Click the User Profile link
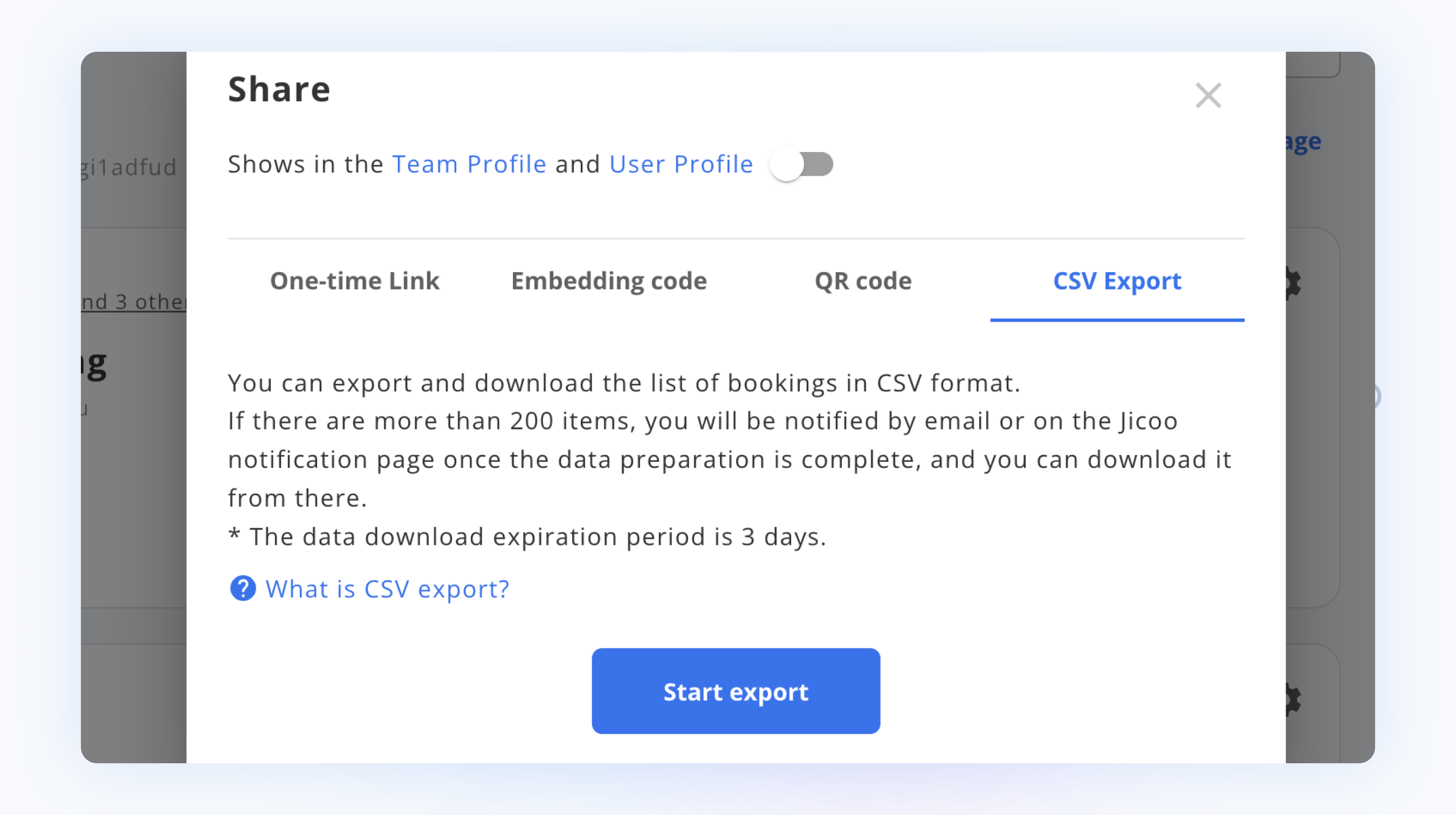The width and height of the screenshot is (1456, 815). (681, 163)
